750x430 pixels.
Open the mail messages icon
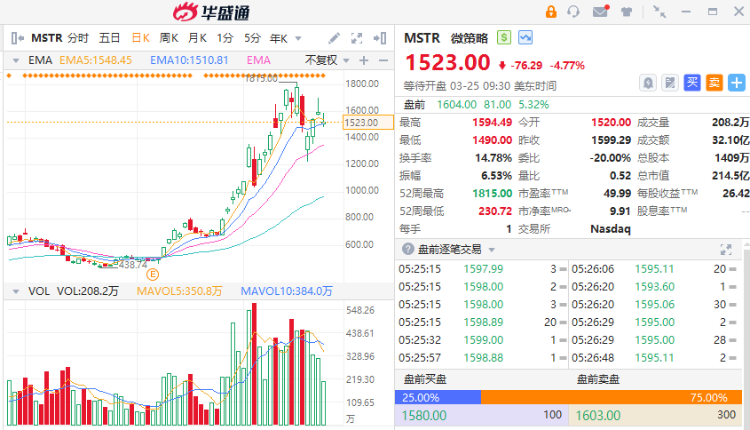click(600, 11)
